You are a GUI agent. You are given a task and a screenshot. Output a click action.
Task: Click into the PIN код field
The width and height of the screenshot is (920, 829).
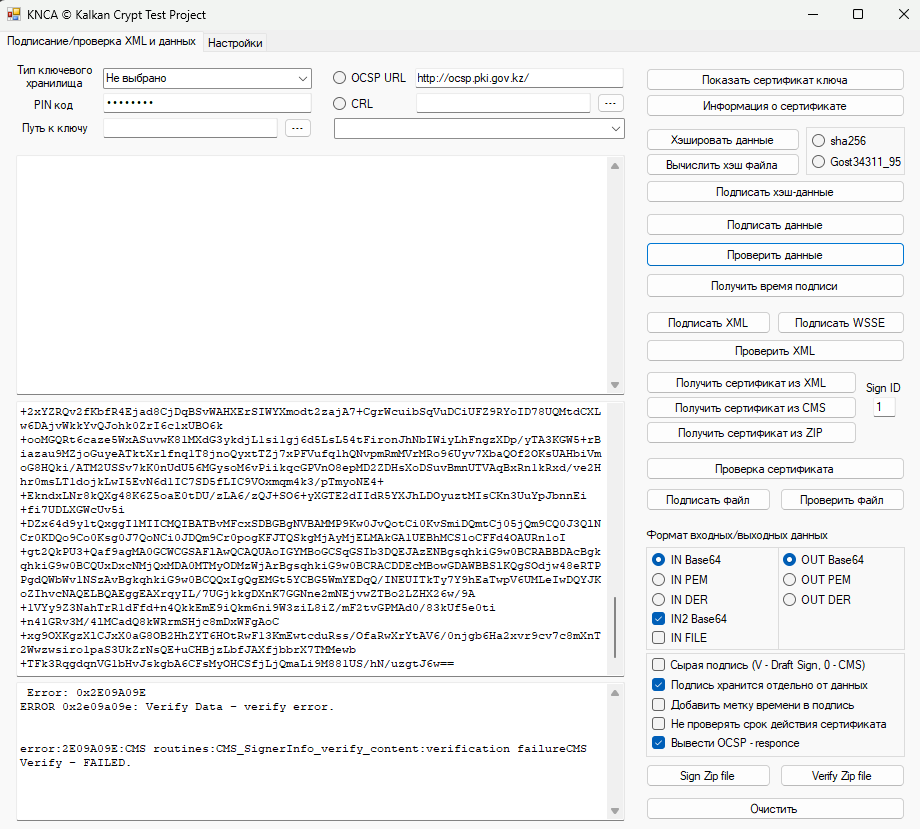coord(207,104)
